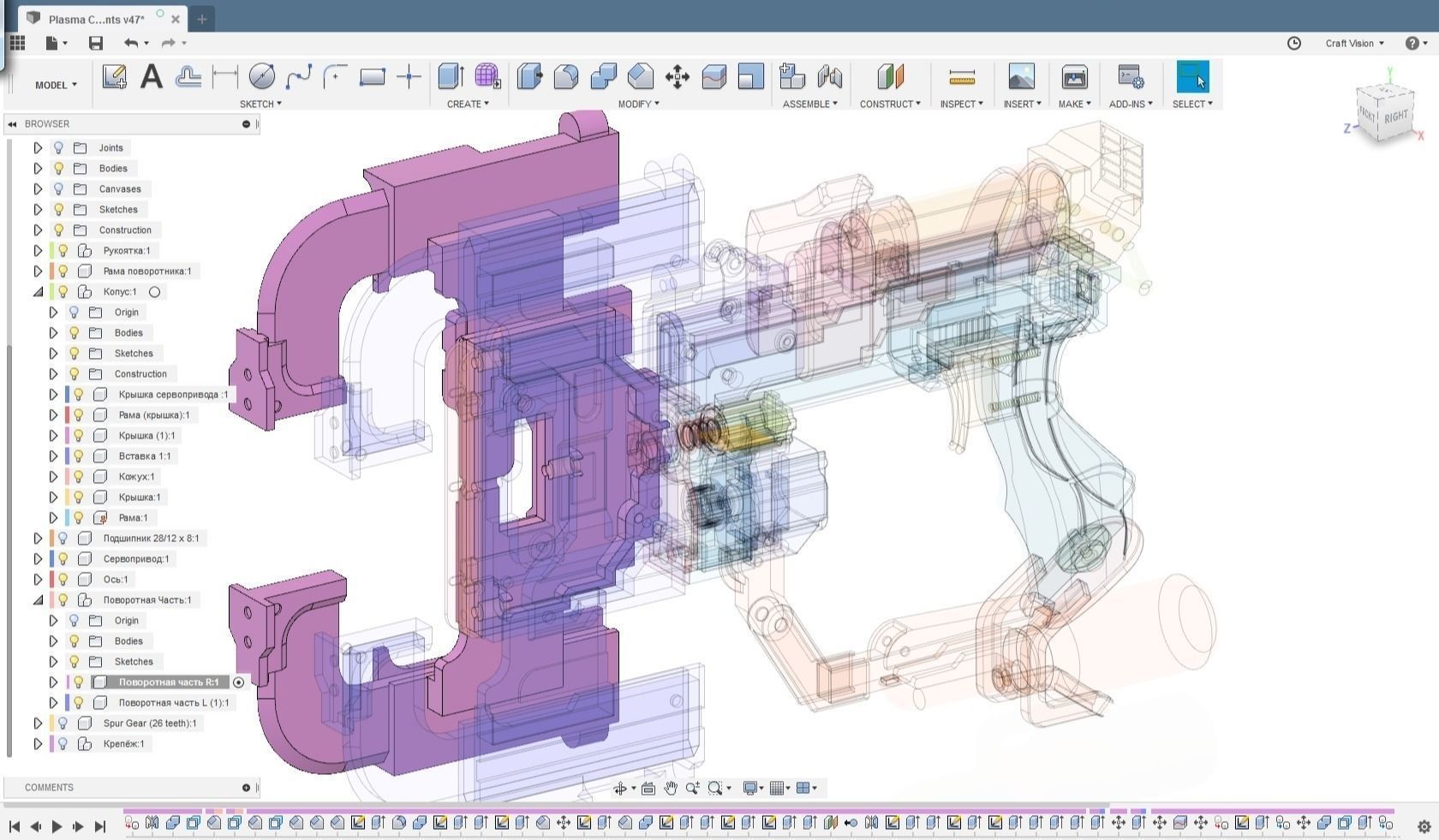
Task: Open the help menu dropdown
Action: (1417, 43)
